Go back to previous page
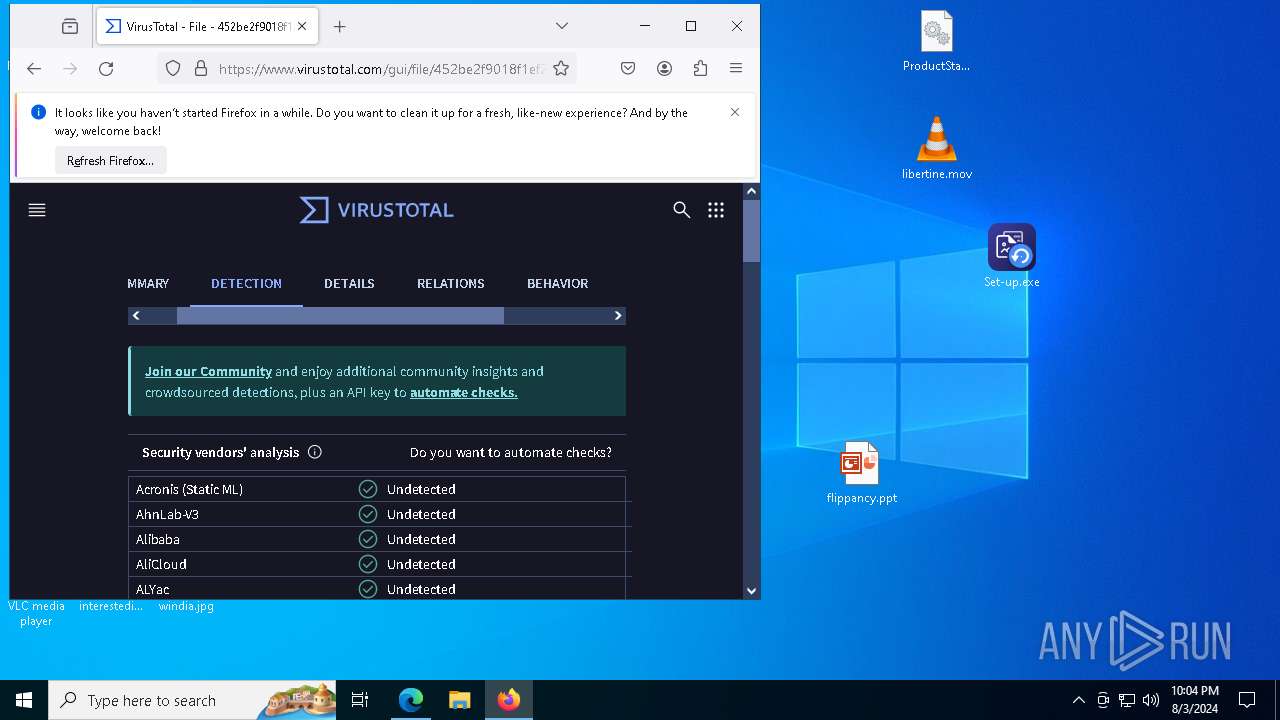Viewport: 1280px width, 720px height. click(34, 69)
